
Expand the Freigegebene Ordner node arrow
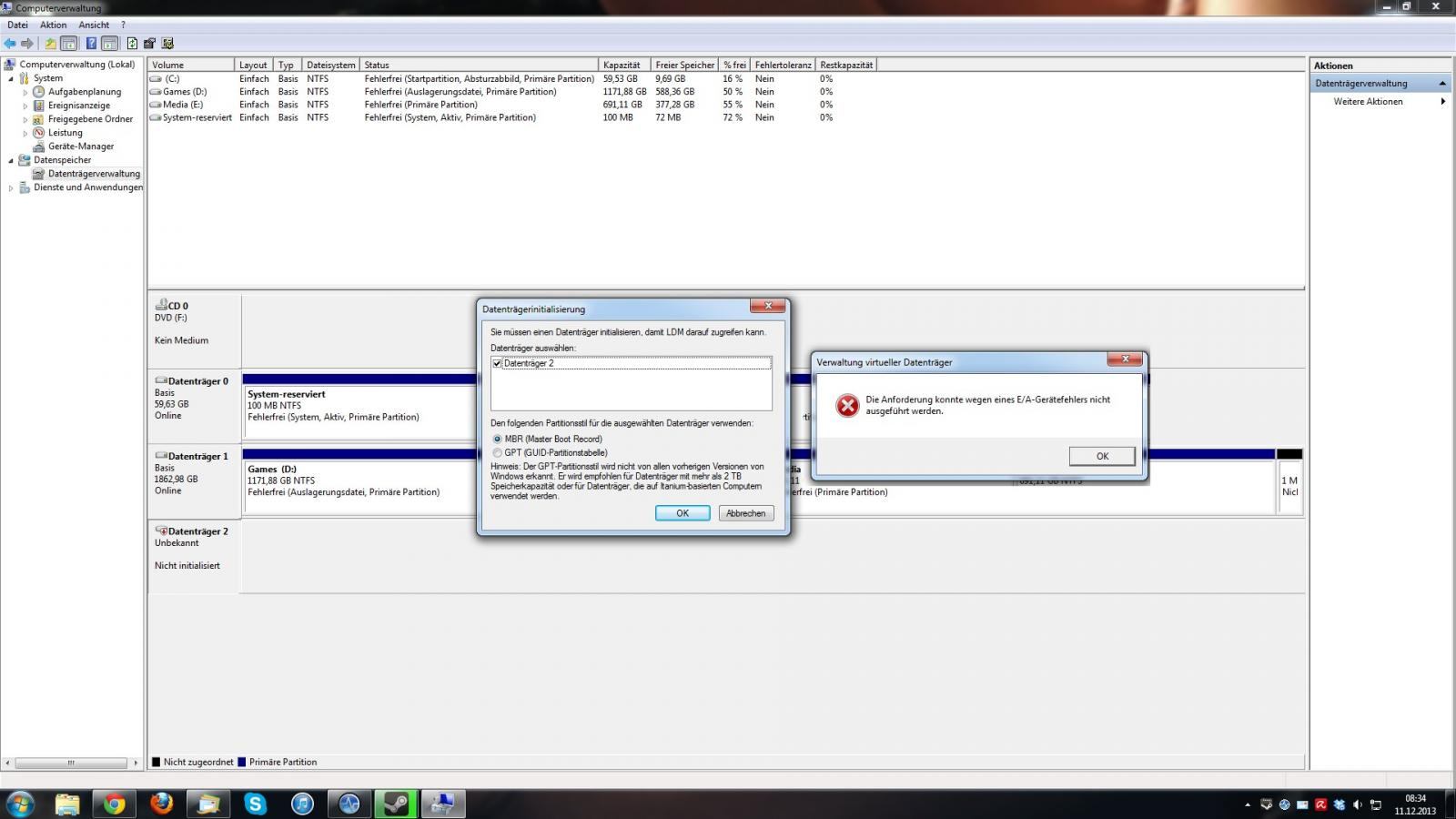tap(25, 119)
